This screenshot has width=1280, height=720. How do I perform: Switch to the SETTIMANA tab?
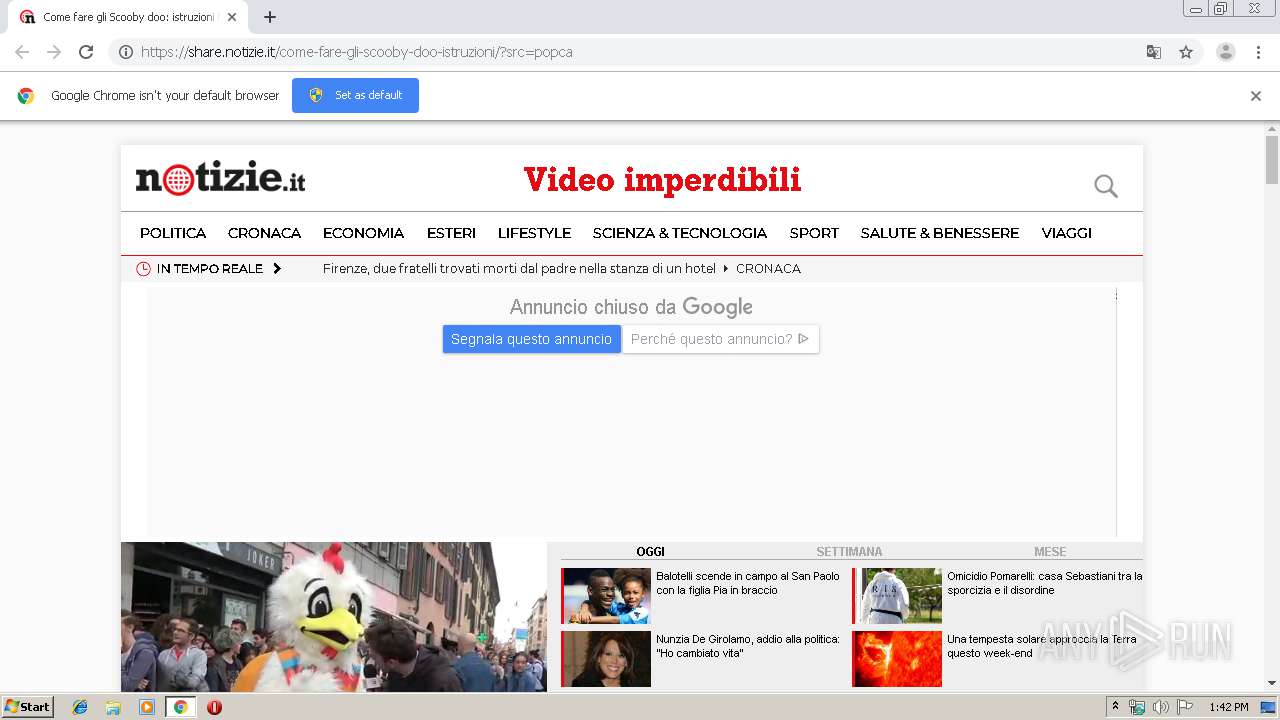[849, 552]
